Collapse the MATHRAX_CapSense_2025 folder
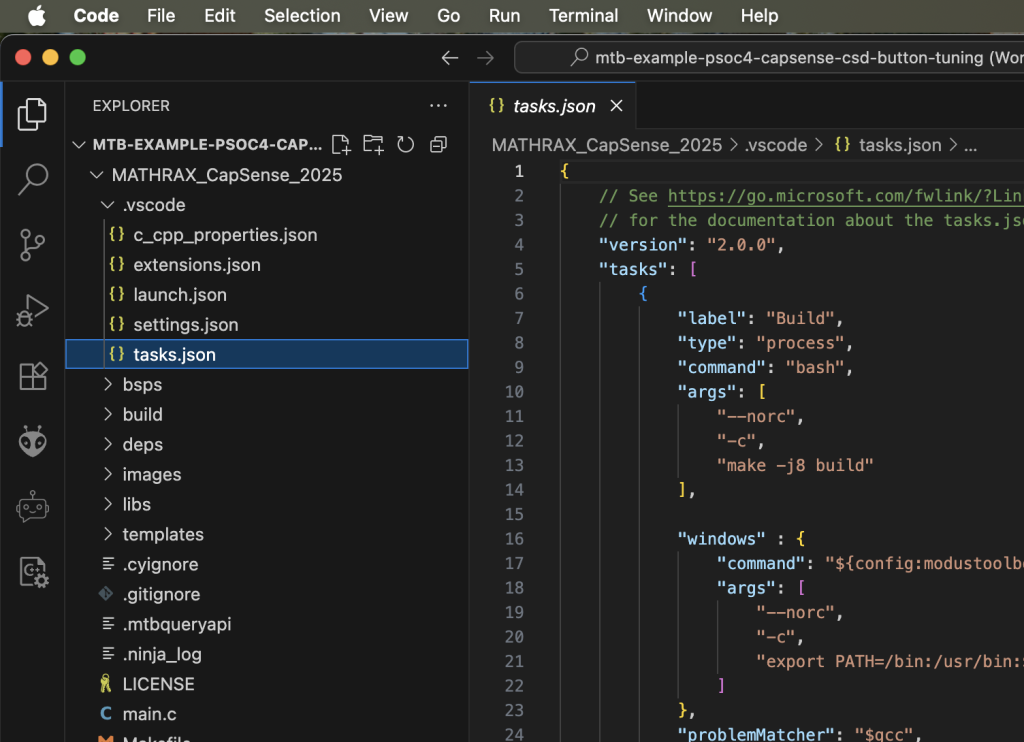 point(97,175)
